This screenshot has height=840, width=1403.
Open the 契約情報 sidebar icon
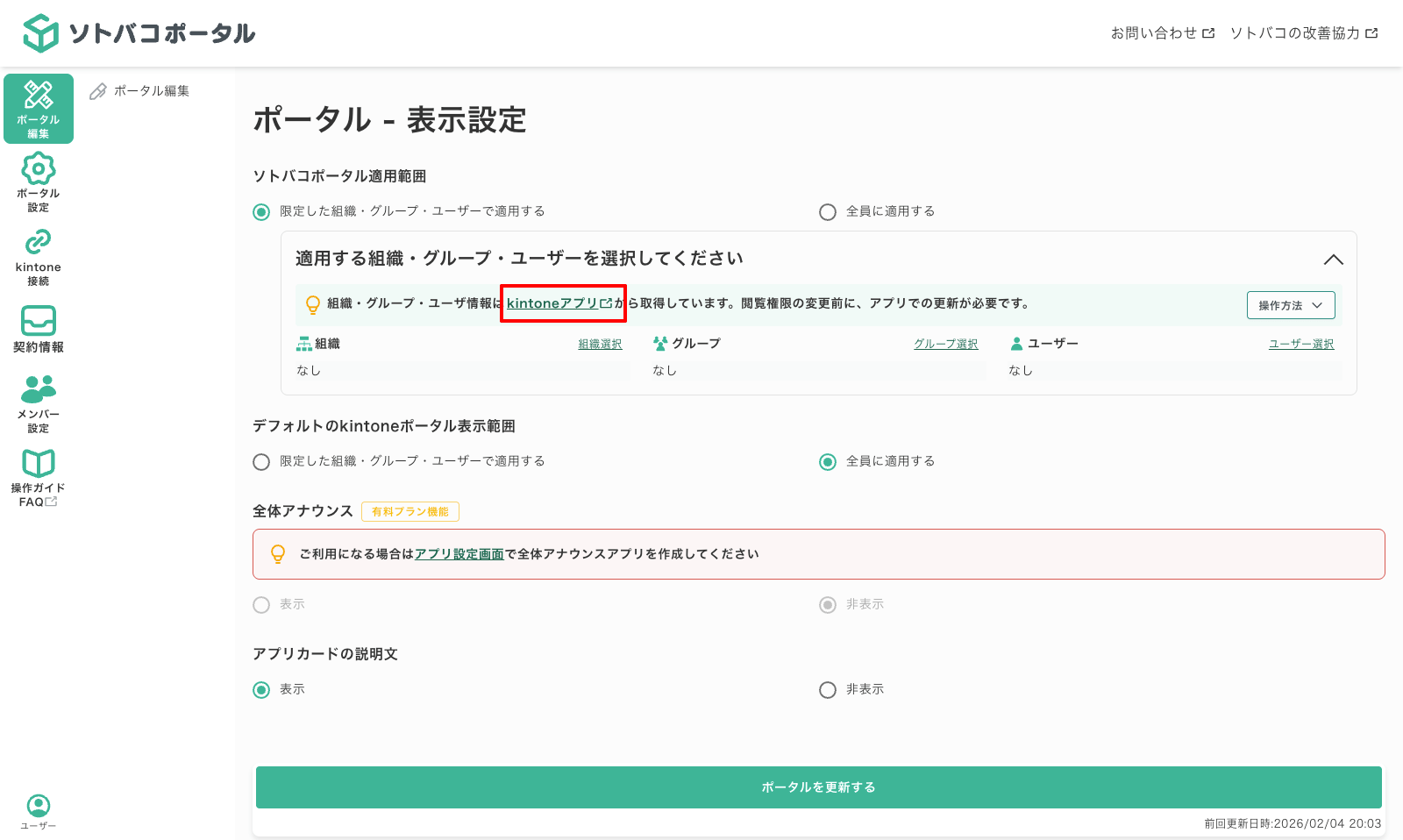(38, 329)
